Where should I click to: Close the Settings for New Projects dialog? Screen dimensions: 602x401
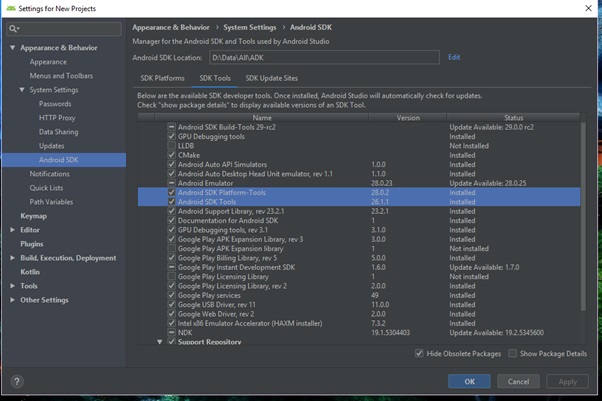588,8
